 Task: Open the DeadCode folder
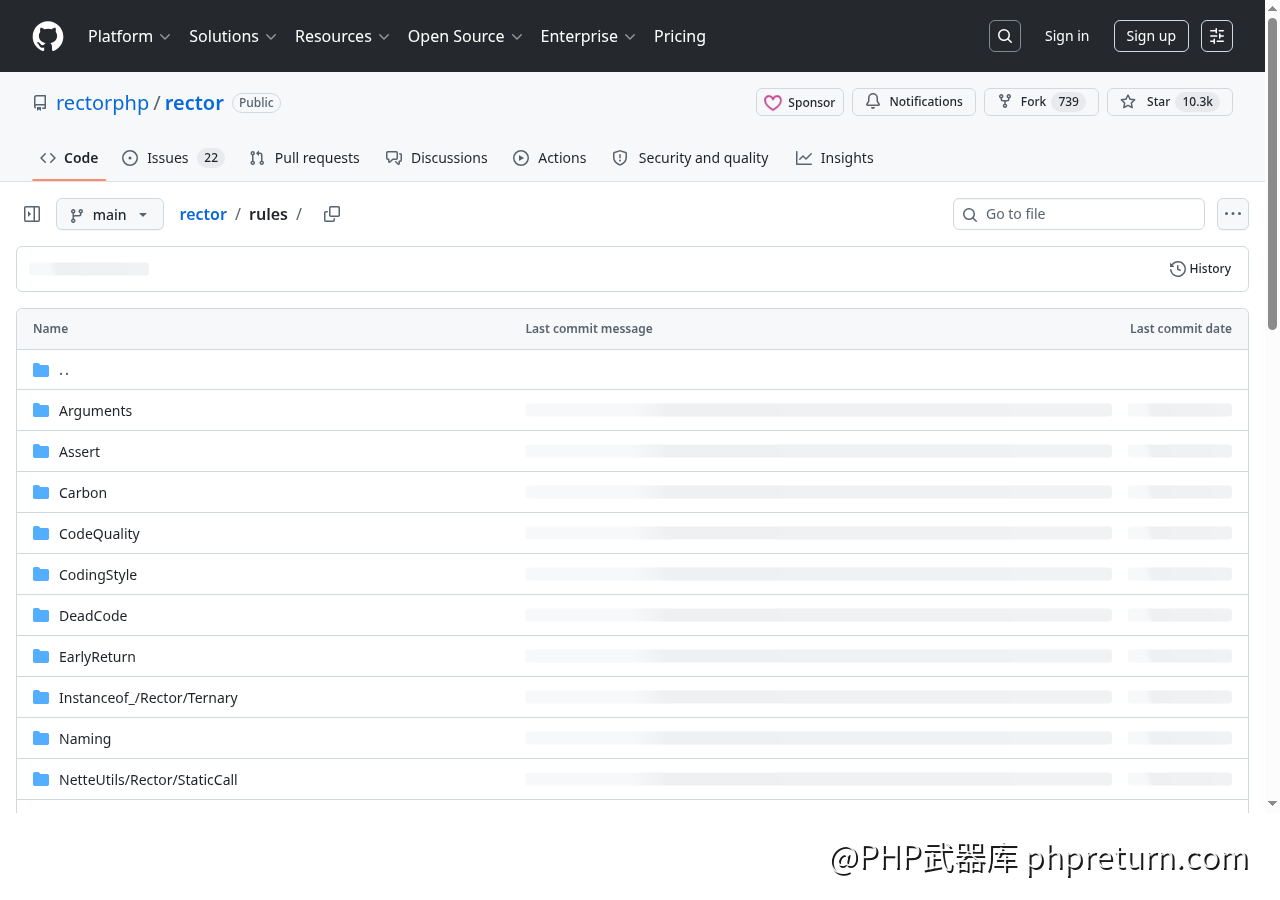click(93, 616)
